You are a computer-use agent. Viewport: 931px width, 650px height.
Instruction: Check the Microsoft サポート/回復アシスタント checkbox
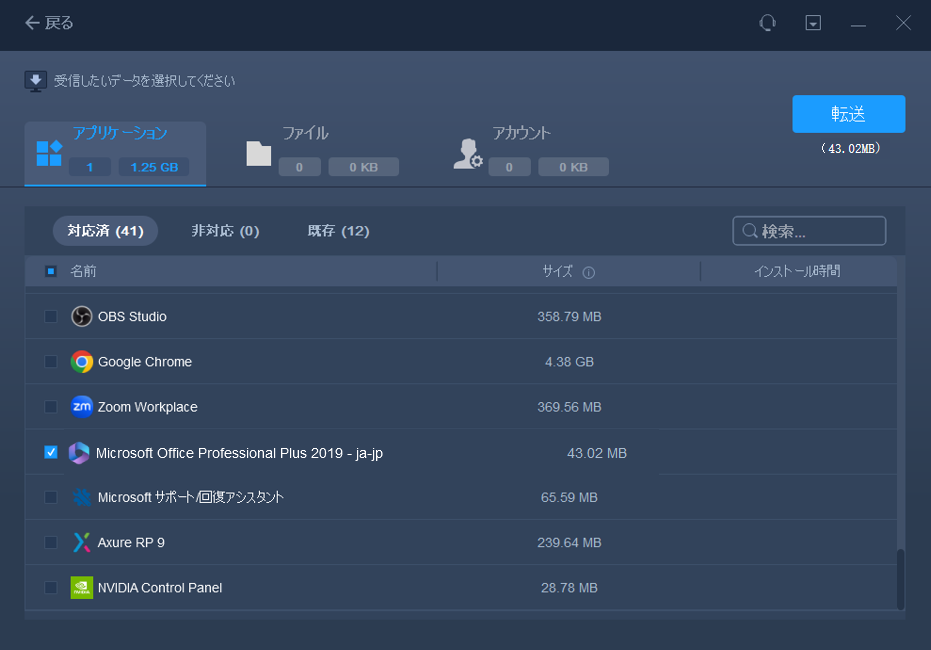[51, 497]
